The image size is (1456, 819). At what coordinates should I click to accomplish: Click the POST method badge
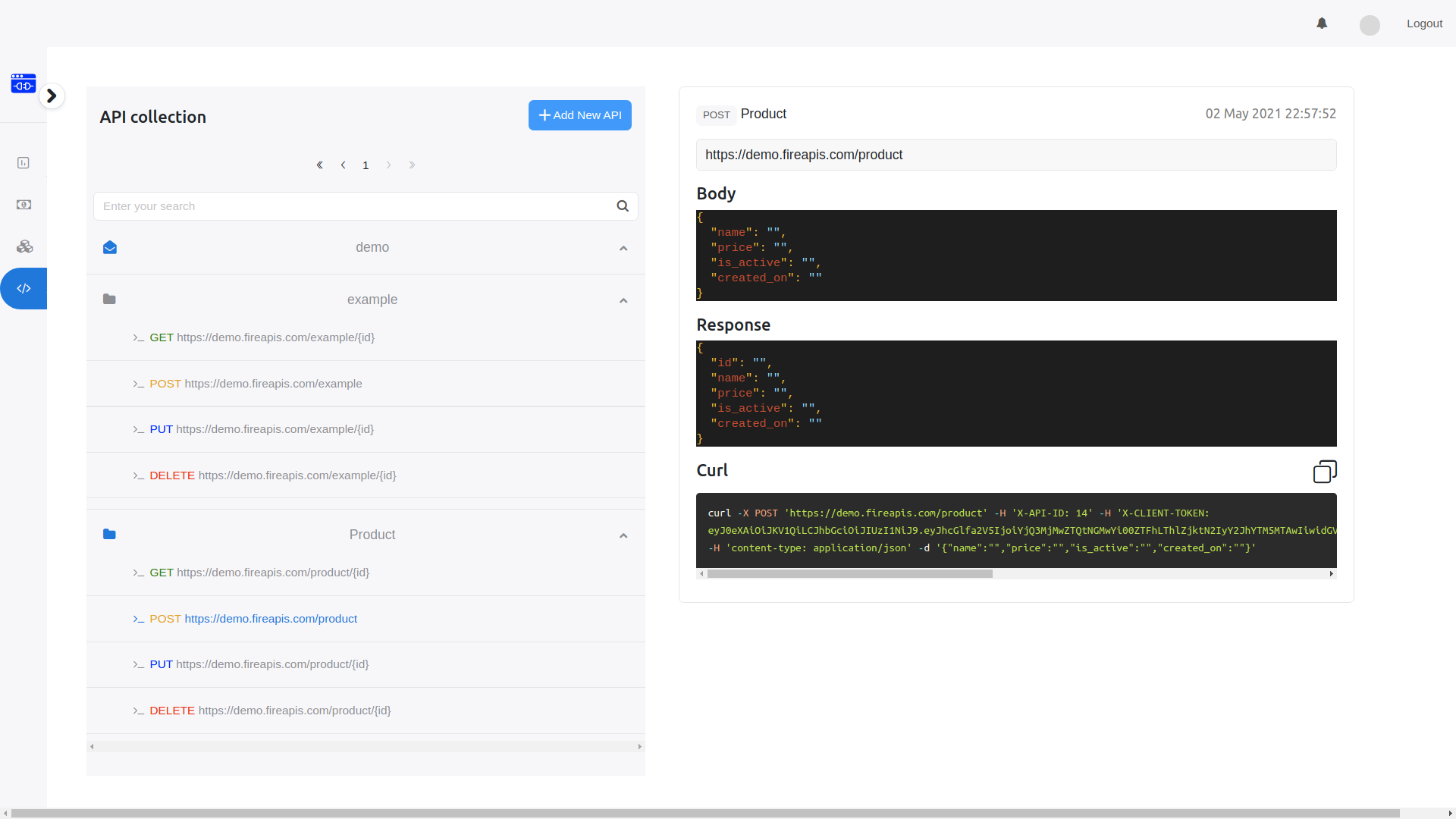[x=716, y=115]
